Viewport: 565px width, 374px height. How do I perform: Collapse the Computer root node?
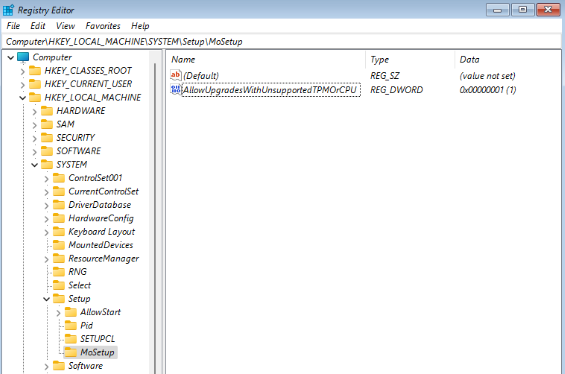(x=11, y=57)
